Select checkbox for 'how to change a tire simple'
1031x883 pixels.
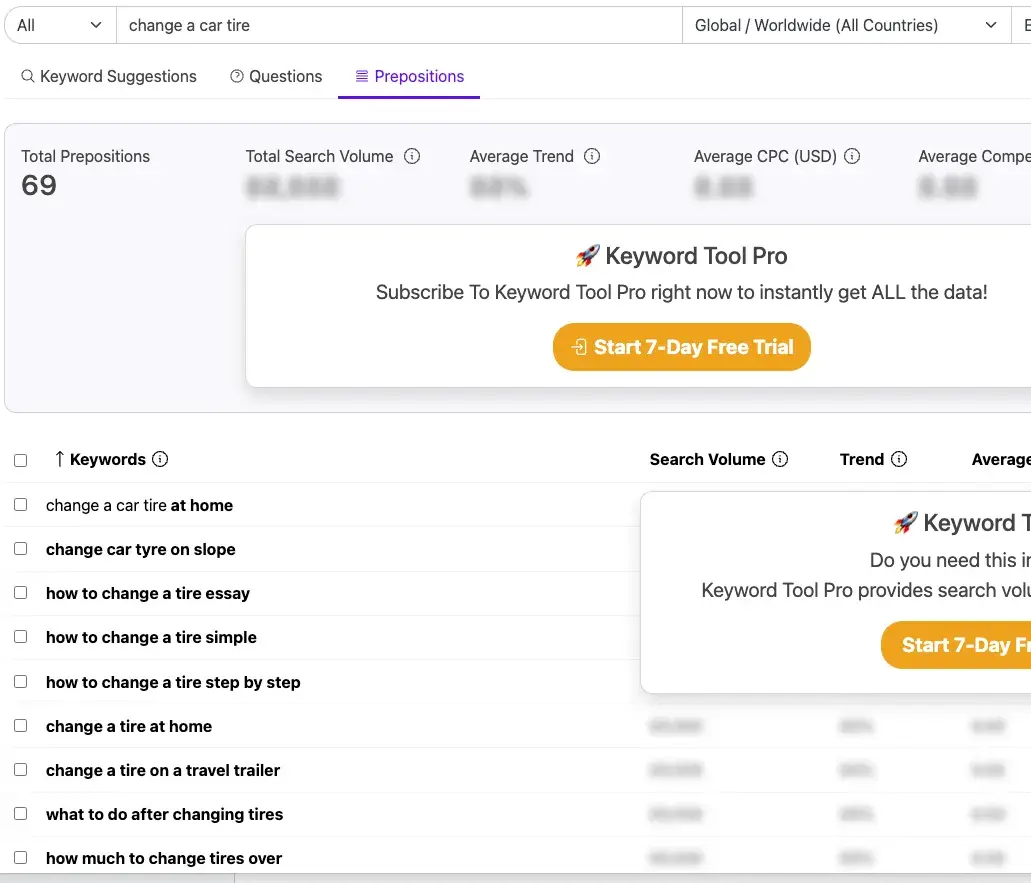20,637
